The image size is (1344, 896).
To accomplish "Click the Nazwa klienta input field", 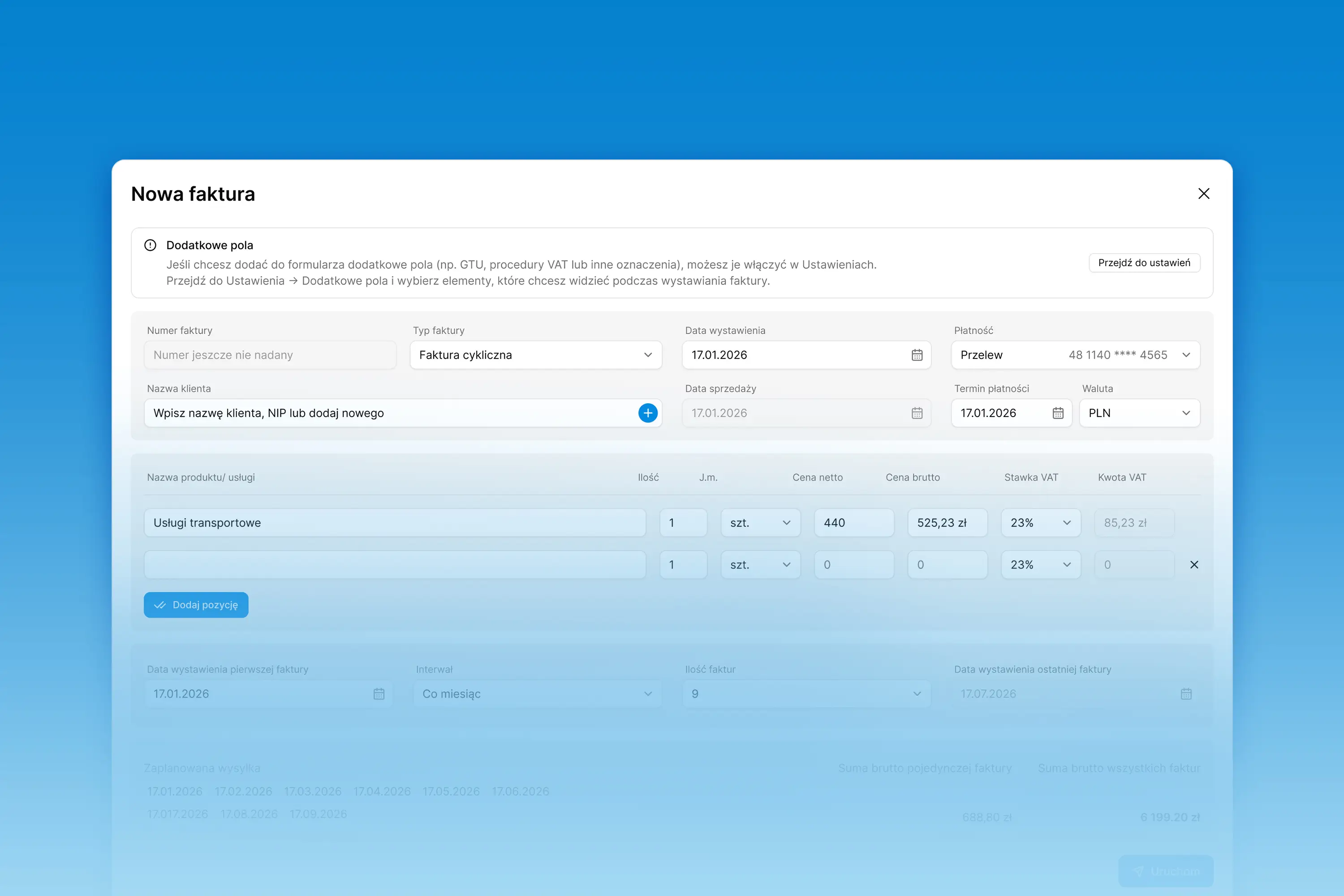I will (x=388, y=413).
